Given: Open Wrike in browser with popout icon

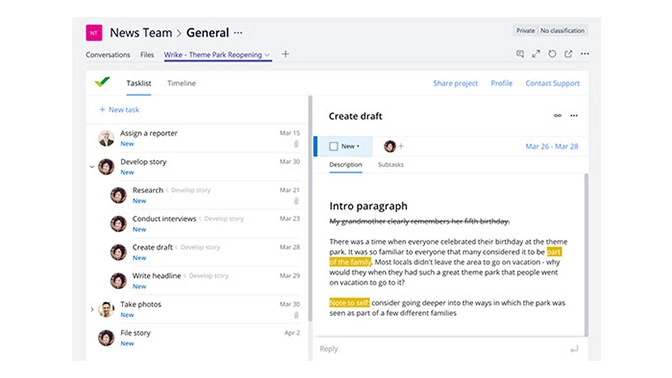Looking at the screenshot, I should click(x=568, y=54).
